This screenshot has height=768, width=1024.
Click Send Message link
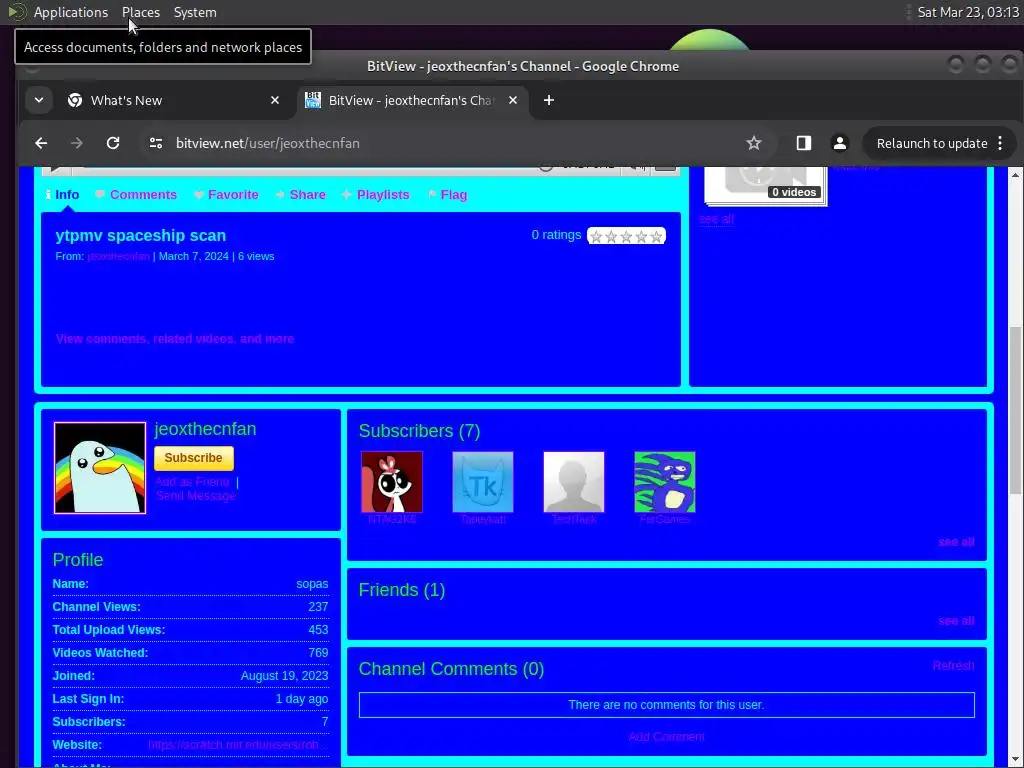(x=196, y=496)
